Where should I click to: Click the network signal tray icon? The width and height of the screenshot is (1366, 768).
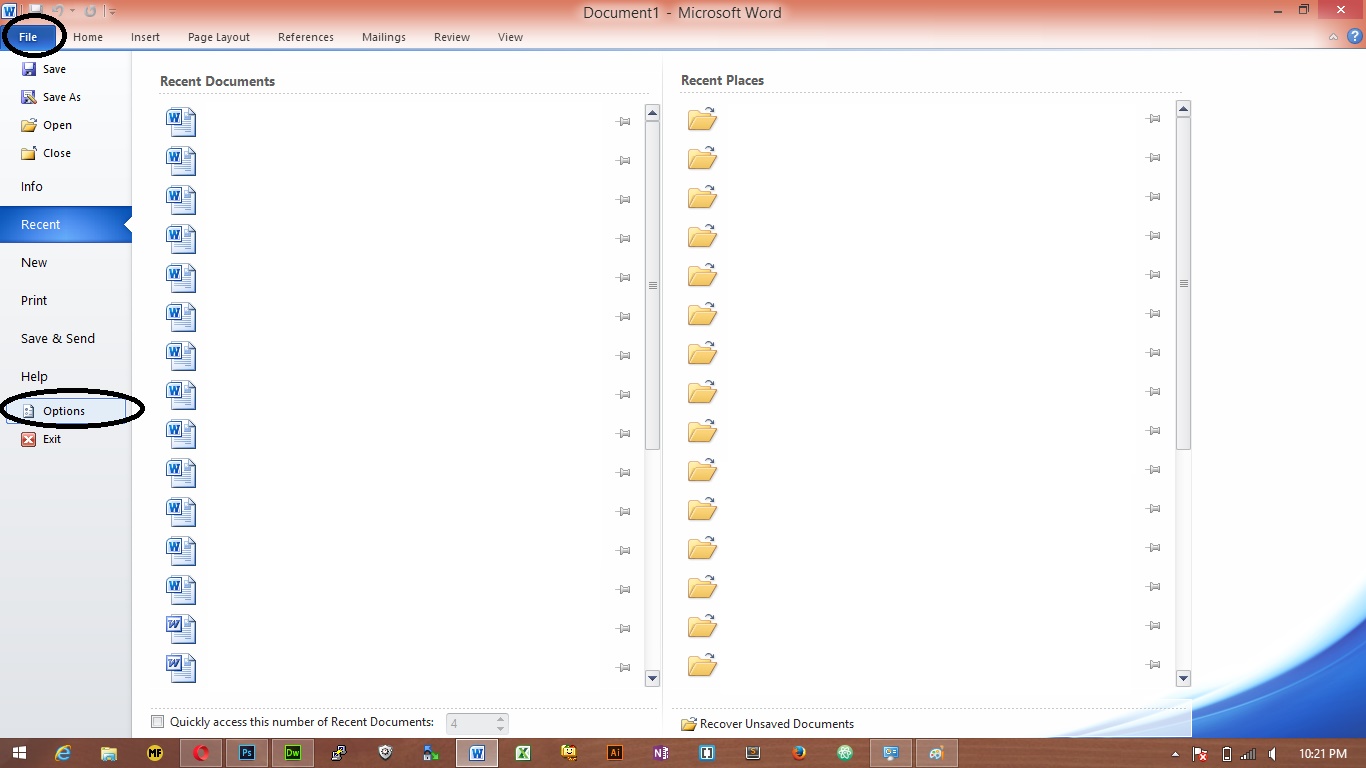tap(1250, 754)
